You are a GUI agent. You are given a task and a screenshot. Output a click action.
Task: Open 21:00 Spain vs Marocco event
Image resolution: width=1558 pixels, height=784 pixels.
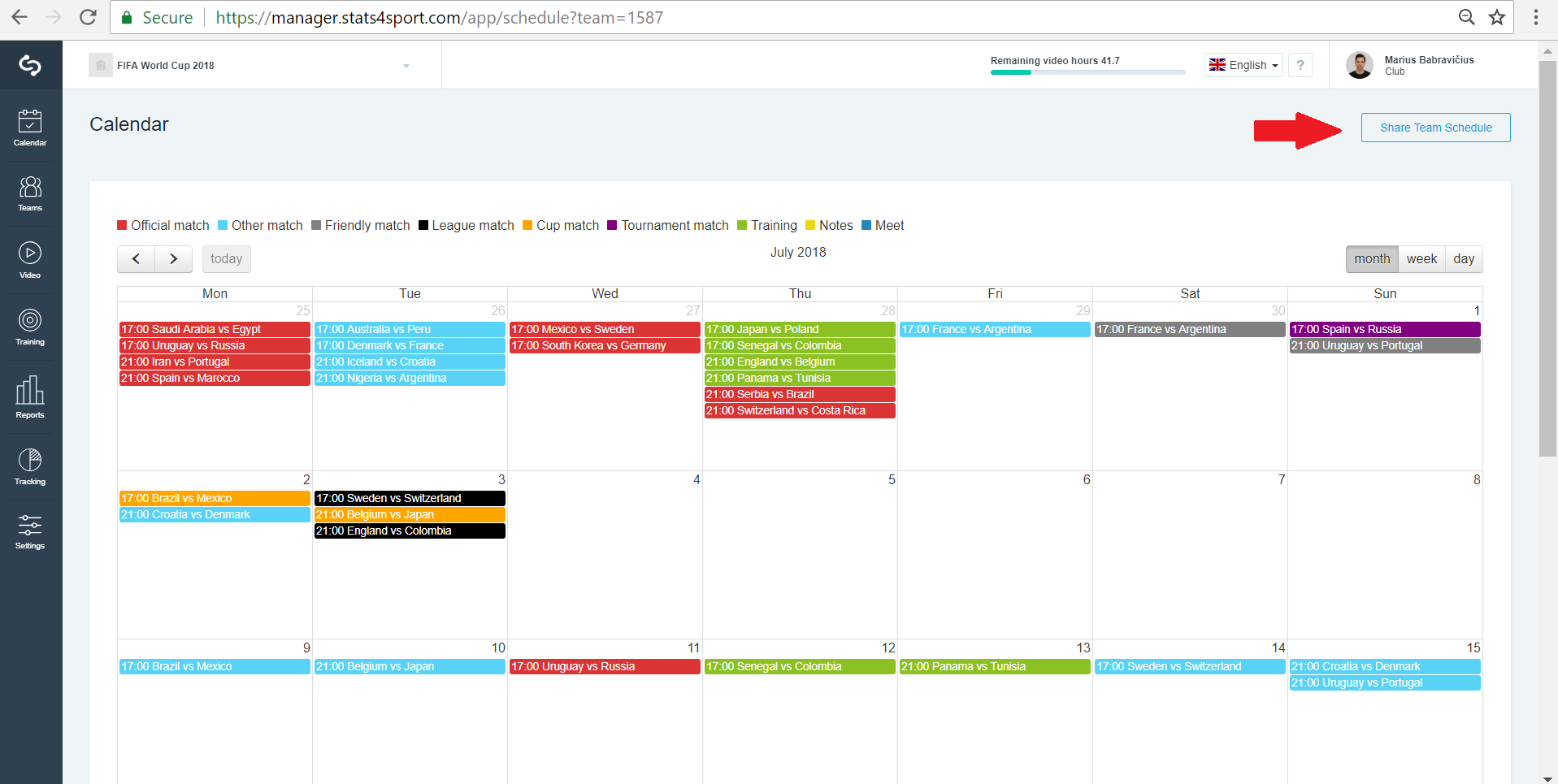[215, 378]
